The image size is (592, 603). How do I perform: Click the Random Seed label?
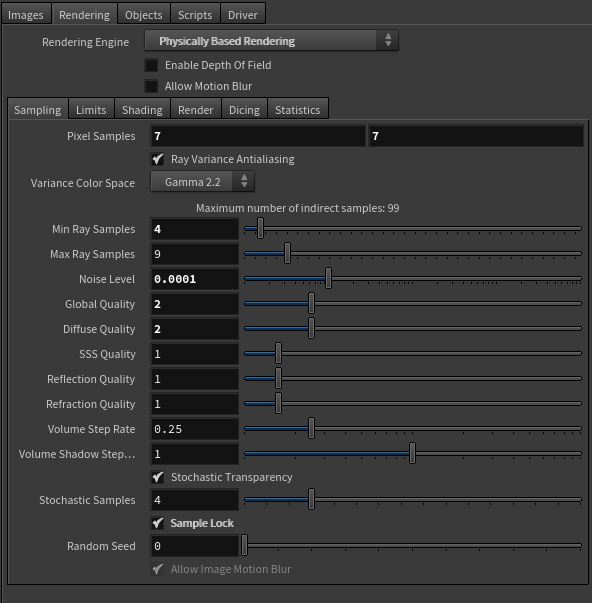point(101,546)
